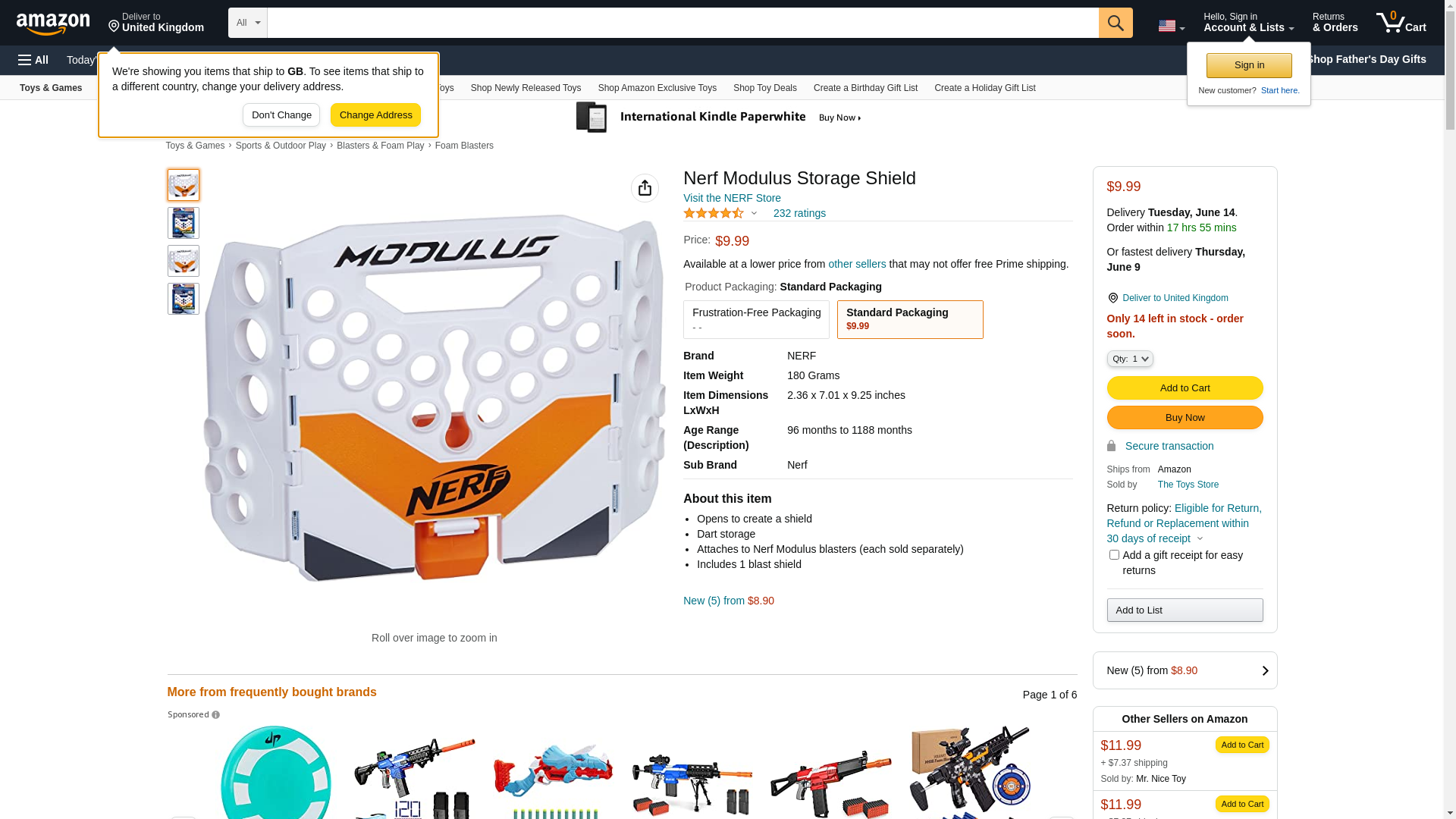Click the search magnifier button
The image size is (1456, 819).
click(x=1116, y=23)
